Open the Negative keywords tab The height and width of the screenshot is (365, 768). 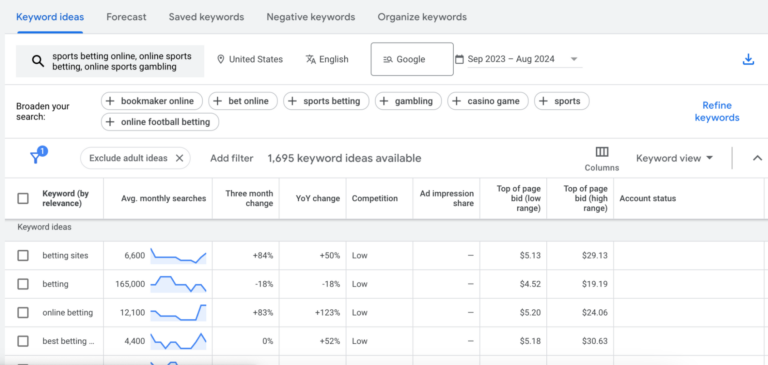tap(311, 17)
